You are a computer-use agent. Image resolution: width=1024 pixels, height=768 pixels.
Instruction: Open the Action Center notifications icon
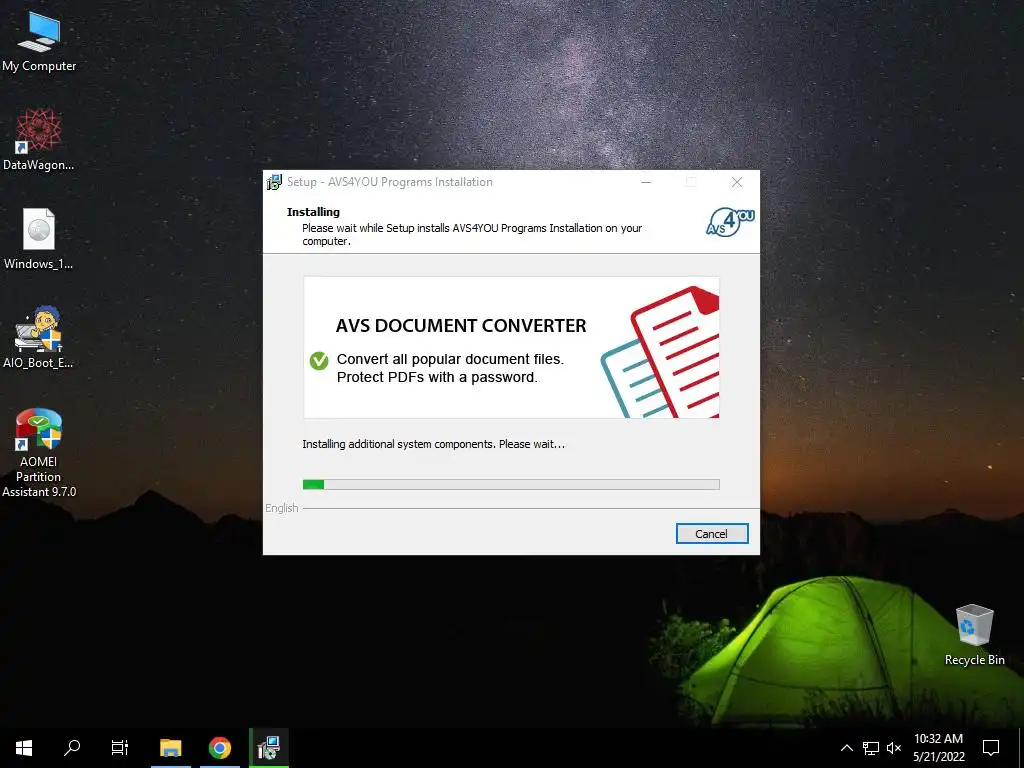(991, 748)
